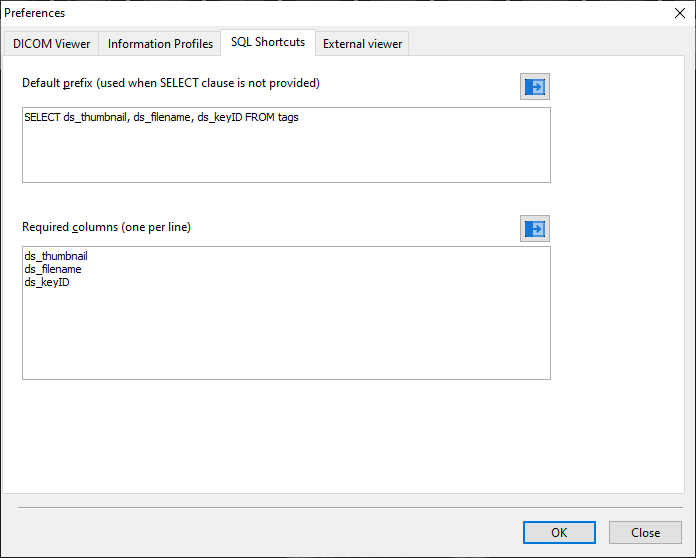Select the SQL Shortcuts tab
This screenshot has width=696, height=558.
(268, 42)
